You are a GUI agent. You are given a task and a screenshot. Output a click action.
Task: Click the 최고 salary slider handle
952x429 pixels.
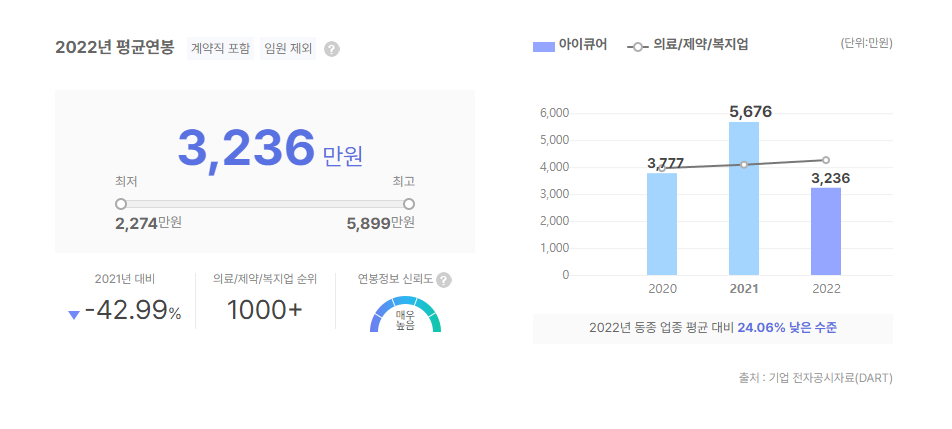coord(409,203)
